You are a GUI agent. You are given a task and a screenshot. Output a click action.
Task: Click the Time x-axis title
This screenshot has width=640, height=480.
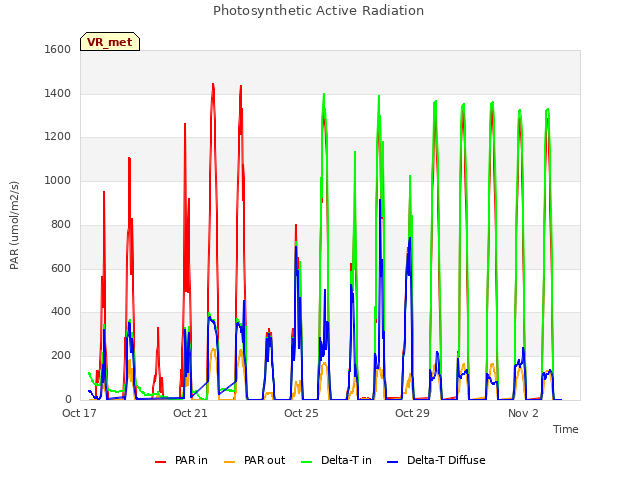[565, 429]
